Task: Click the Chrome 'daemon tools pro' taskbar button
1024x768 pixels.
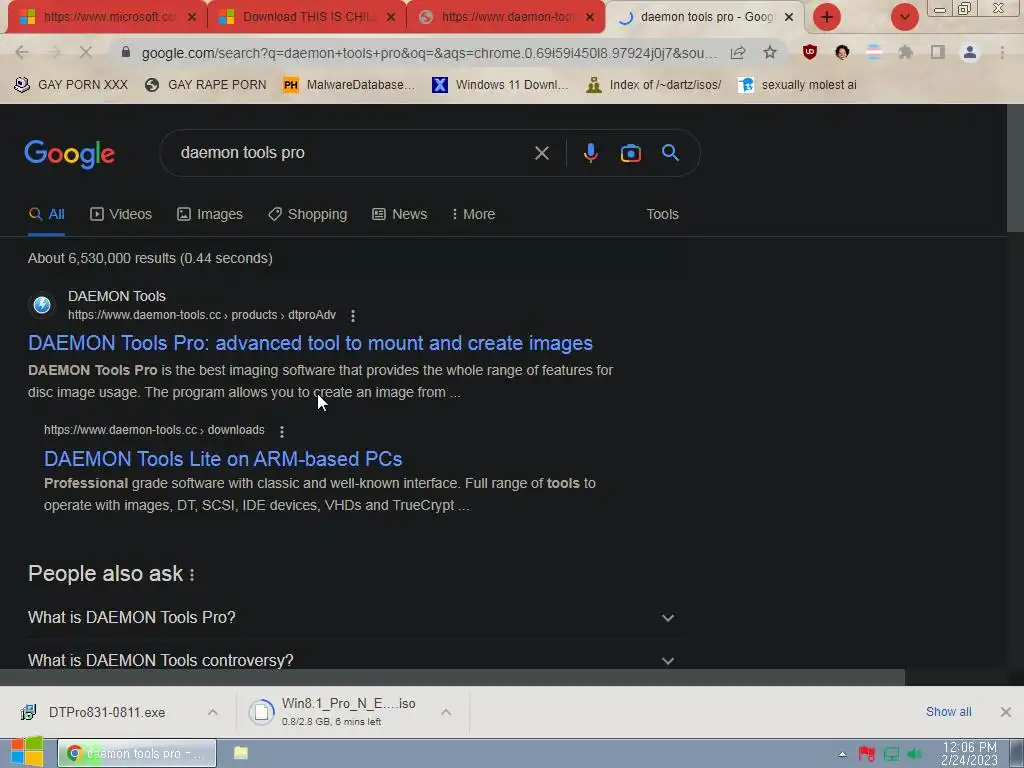Action: [137, 753]
